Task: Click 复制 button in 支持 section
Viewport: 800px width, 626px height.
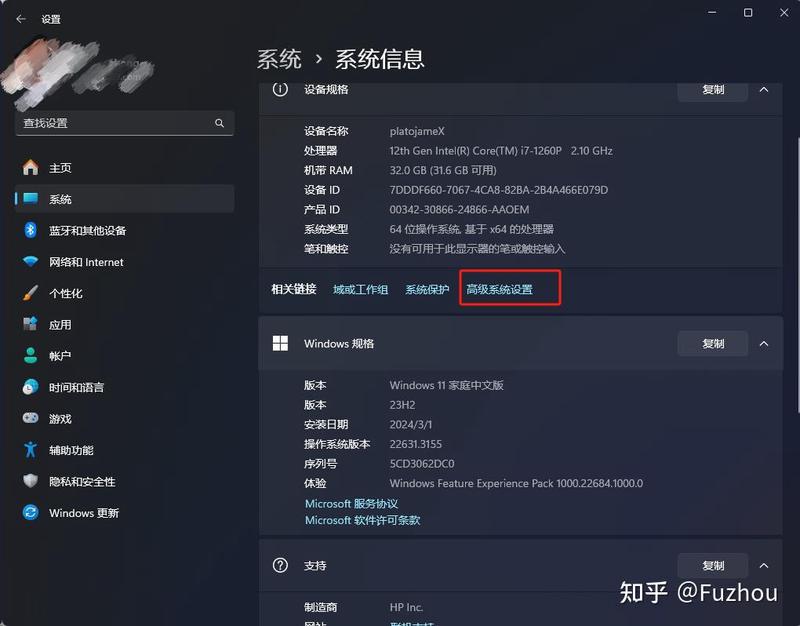Action: coord(713,565)
